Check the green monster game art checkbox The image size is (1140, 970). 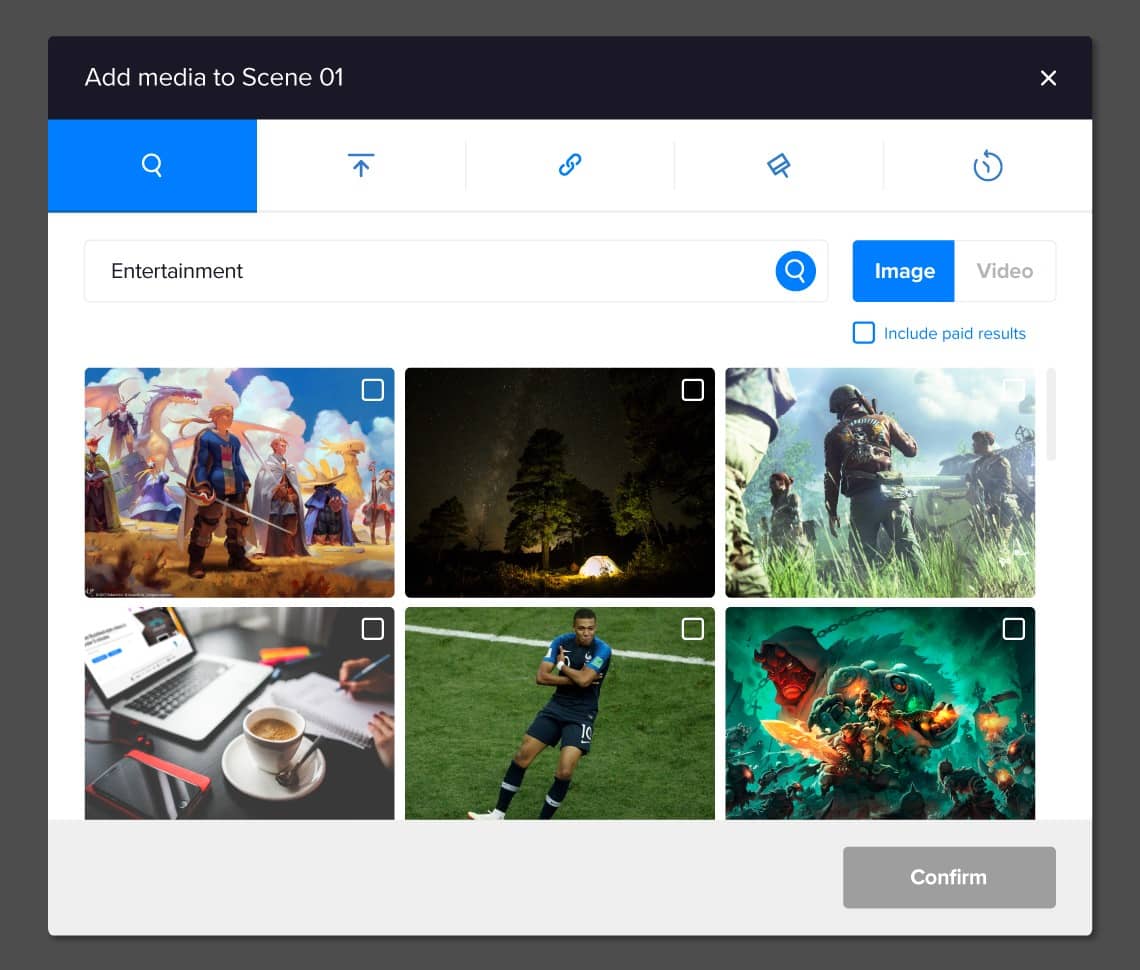tap(1013, 629)
